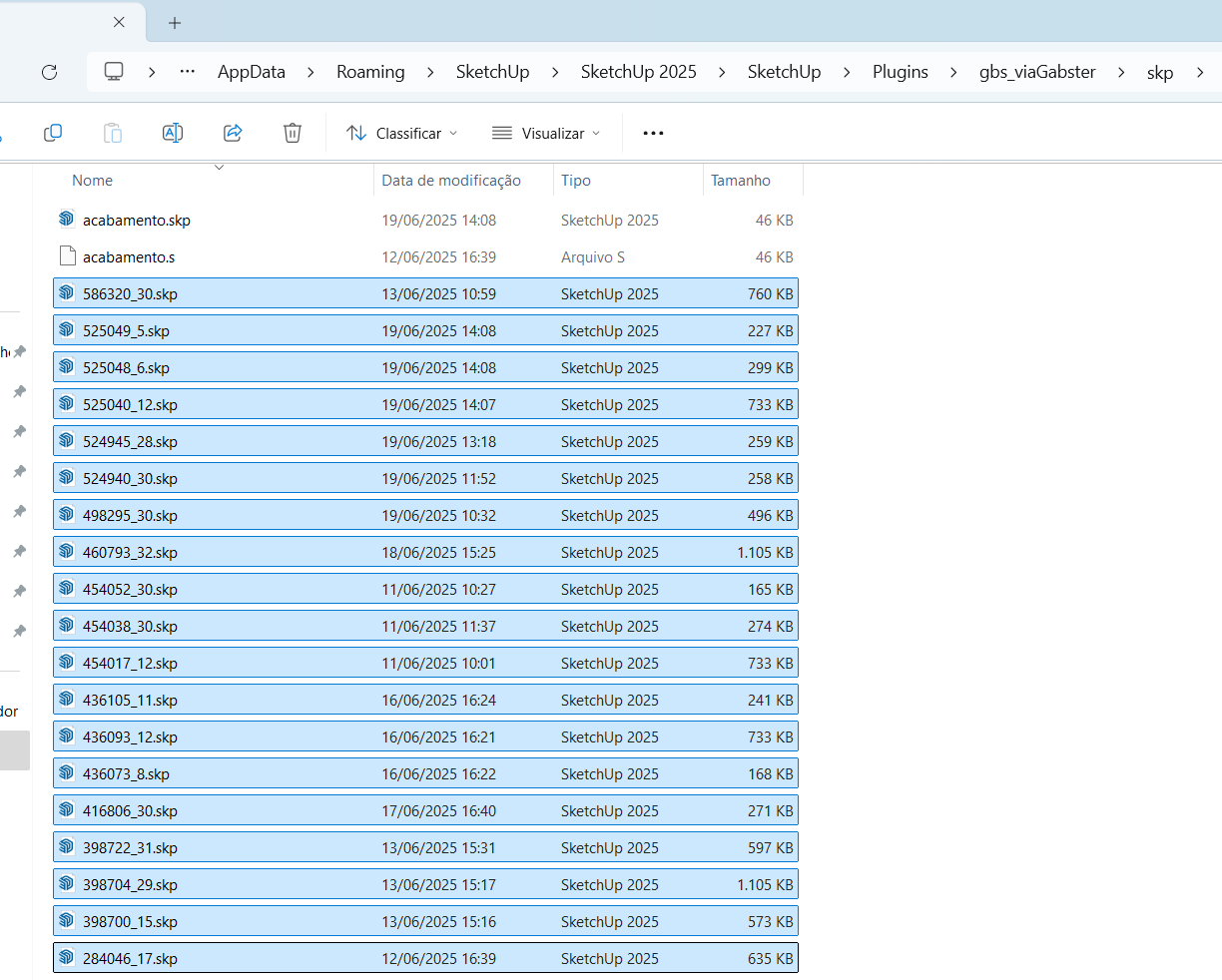The image size is (1222, 980).
Task: Click the SketchUp icon of 586320_30.skp
Action: (67, 292)
